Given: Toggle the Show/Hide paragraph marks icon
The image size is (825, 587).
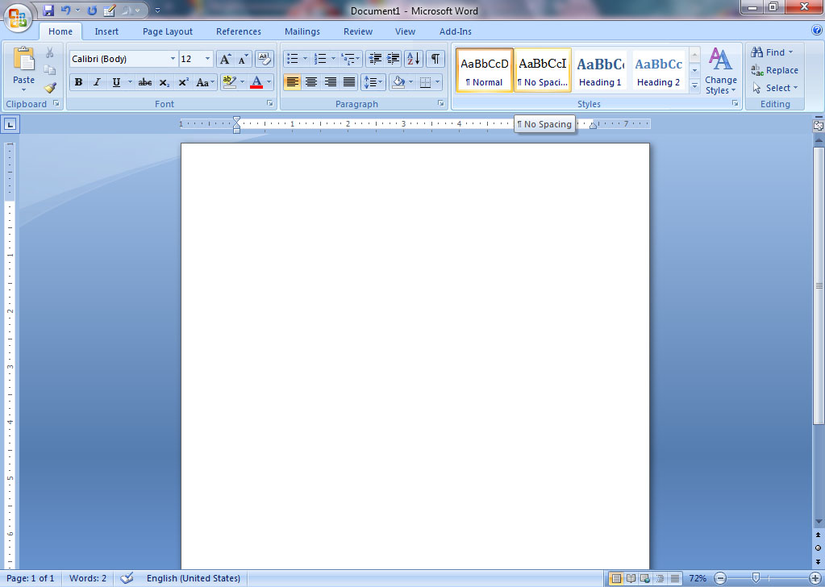Looking at the screenshot, I should [434, 58].
